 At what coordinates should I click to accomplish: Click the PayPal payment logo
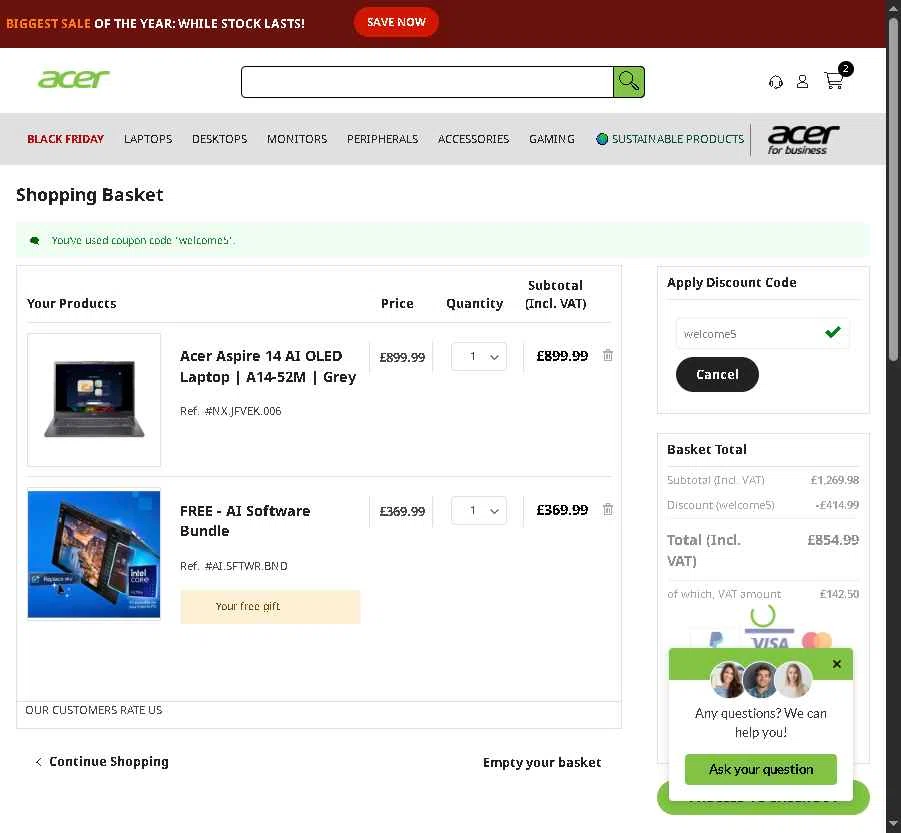[715, 639]
